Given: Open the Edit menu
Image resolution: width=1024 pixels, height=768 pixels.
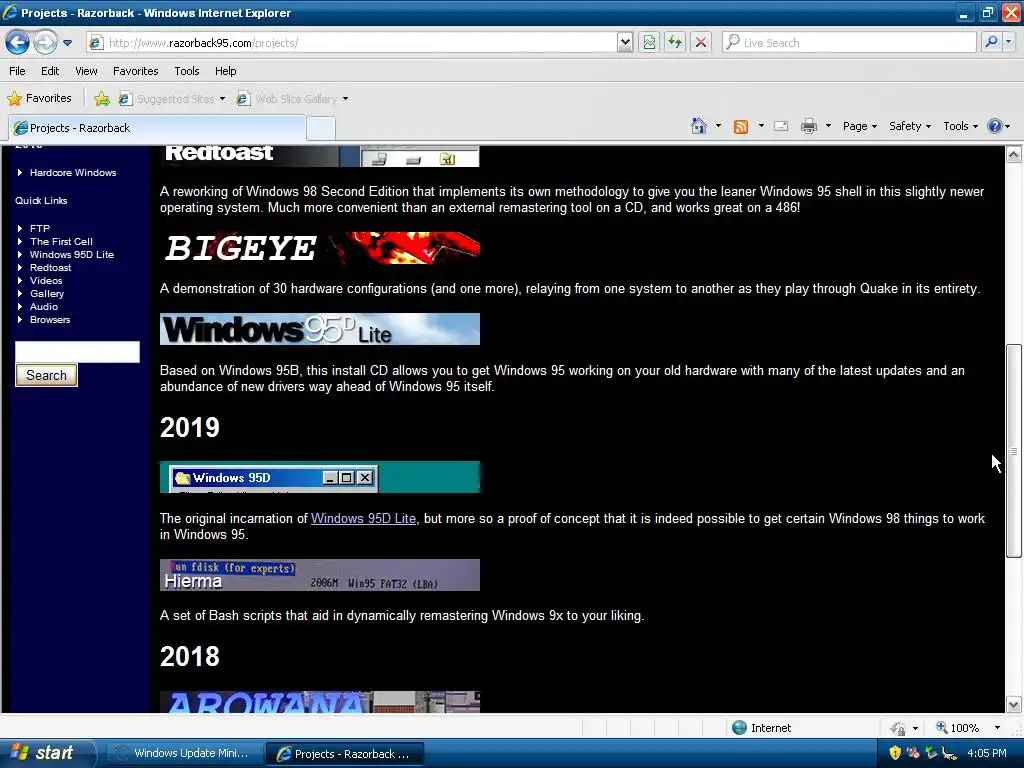Looking at the screenshot, I should pos(50,71).
